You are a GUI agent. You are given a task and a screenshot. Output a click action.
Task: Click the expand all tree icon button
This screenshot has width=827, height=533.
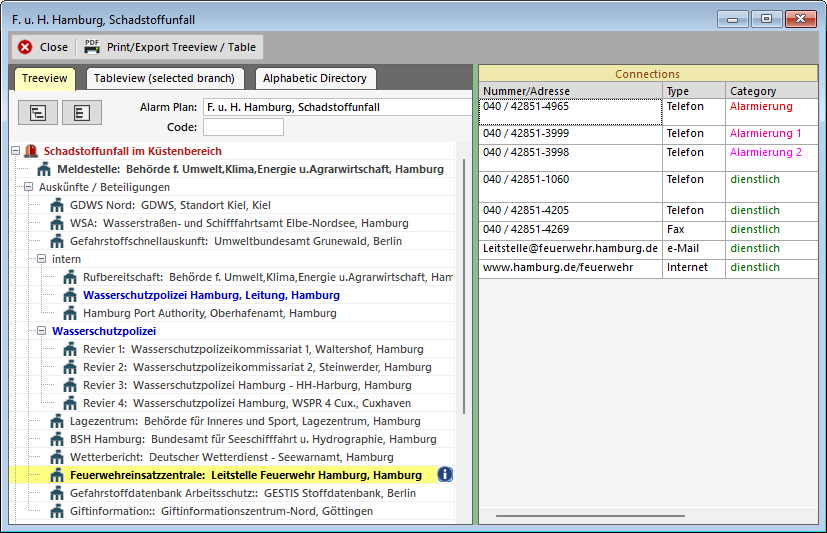click(x=38, y=112)
